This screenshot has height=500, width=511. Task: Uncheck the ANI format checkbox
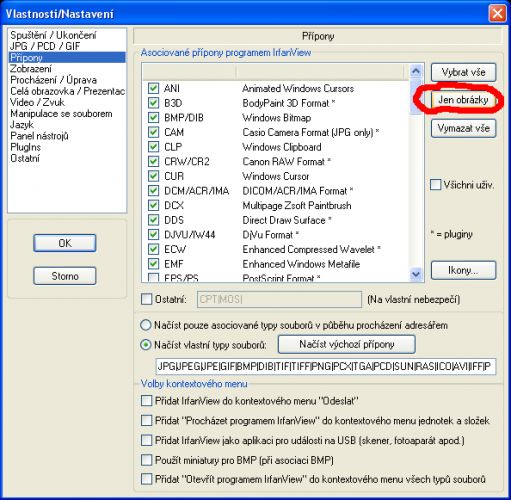[x=153, y=88]
